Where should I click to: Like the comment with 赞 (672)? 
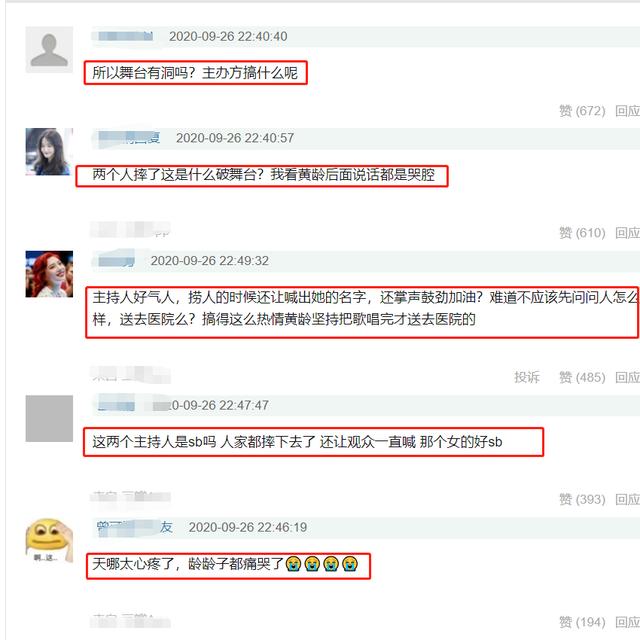pos(582,111)
